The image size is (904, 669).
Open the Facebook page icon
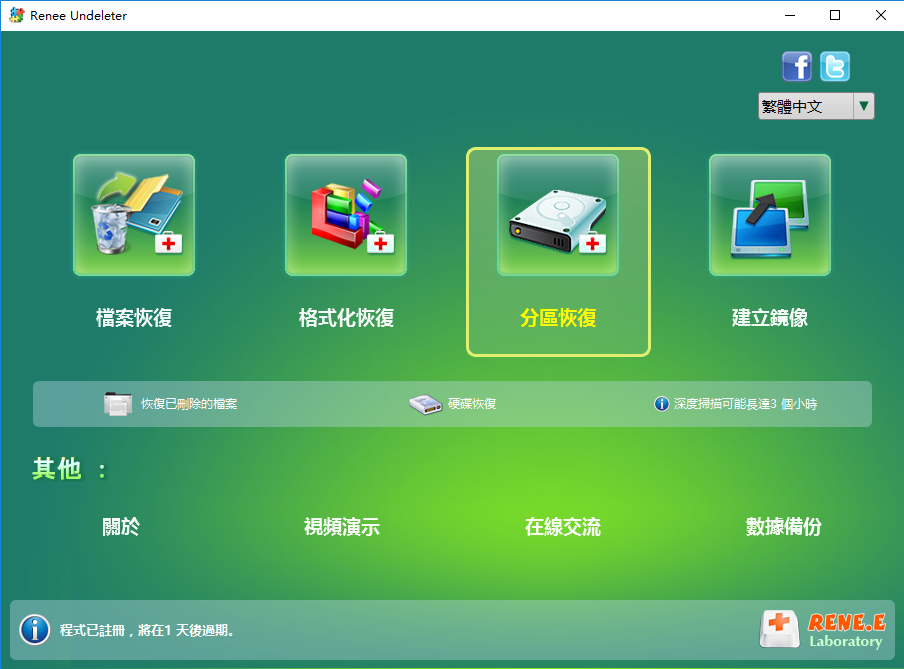tap(797, 66)
